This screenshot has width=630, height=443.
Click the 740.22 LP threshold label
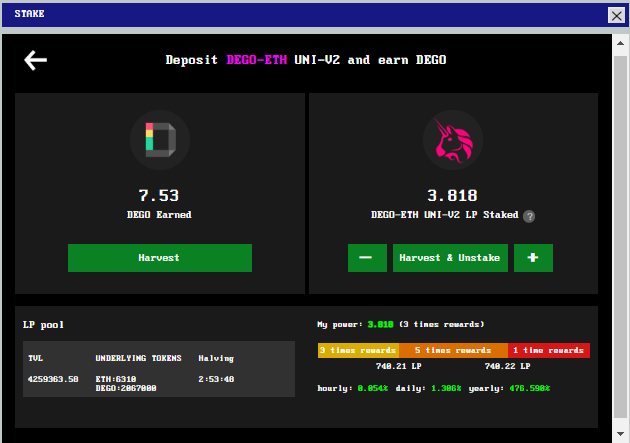coord(507,366)
